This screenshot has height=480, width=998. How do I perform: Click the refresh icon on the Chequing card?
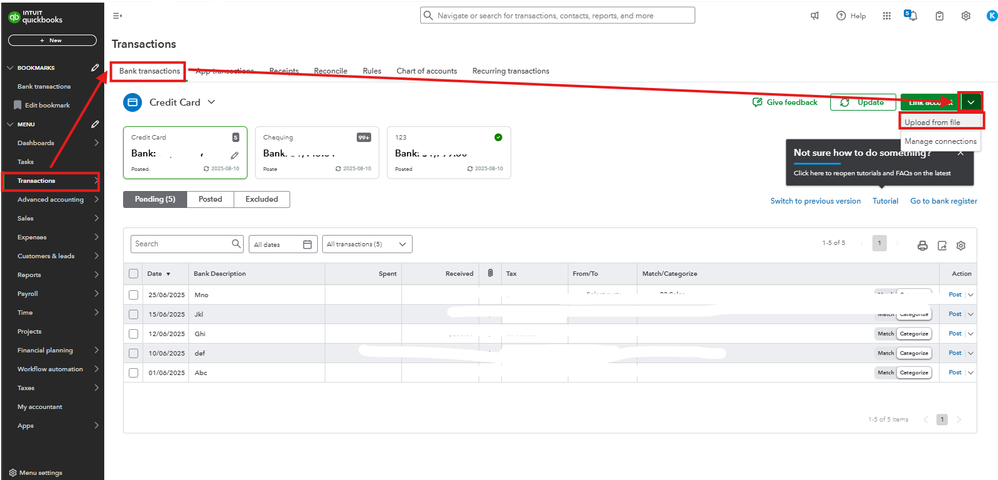pos(338,169)
